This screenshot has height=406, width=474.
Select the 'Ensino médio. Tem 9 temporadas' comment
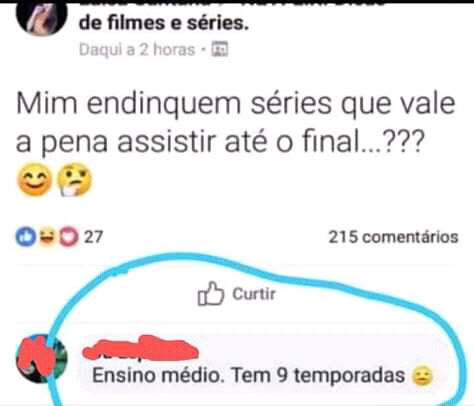click(x=248, y=375)
